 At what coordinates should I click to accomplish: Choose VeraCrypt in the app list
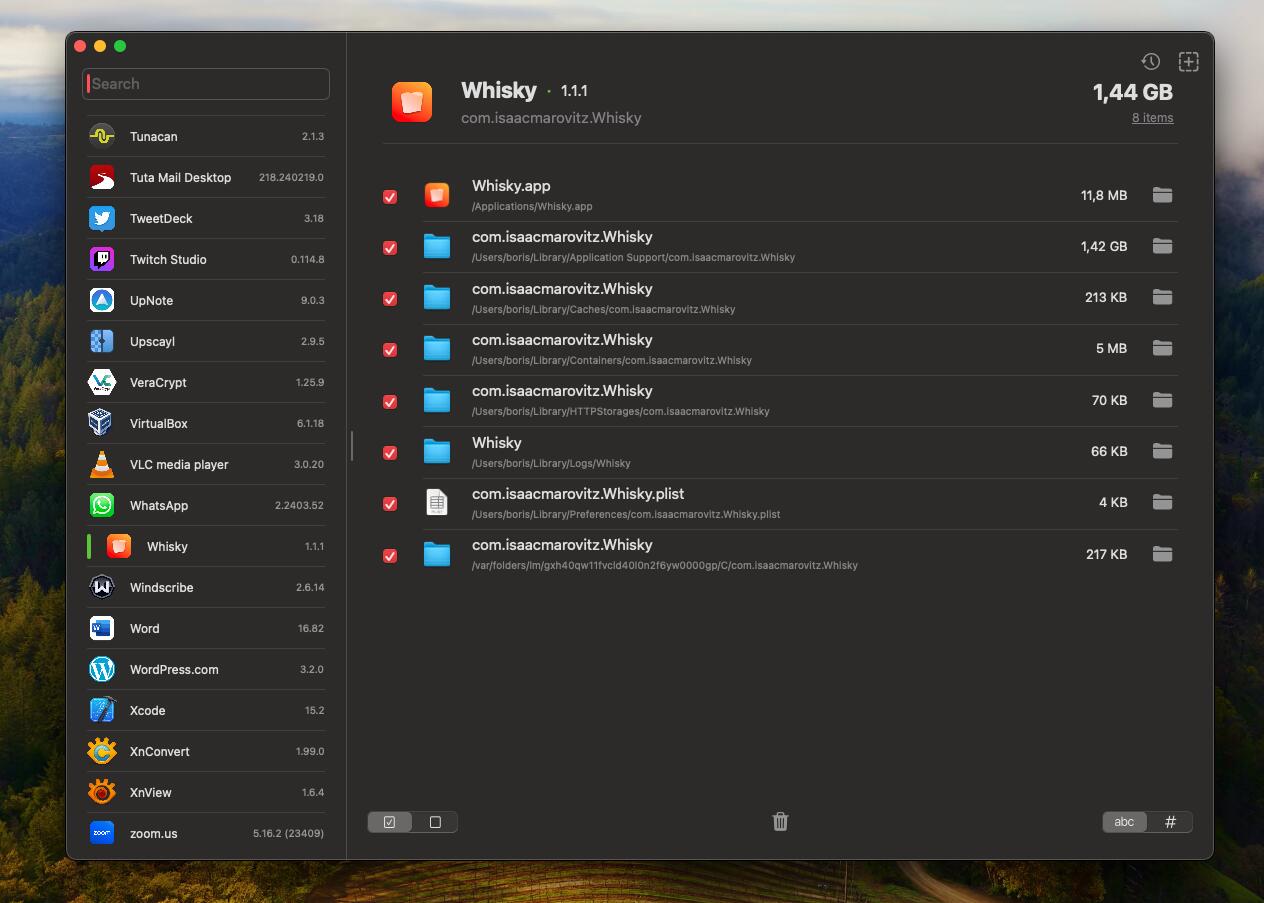tap(206, 382)
